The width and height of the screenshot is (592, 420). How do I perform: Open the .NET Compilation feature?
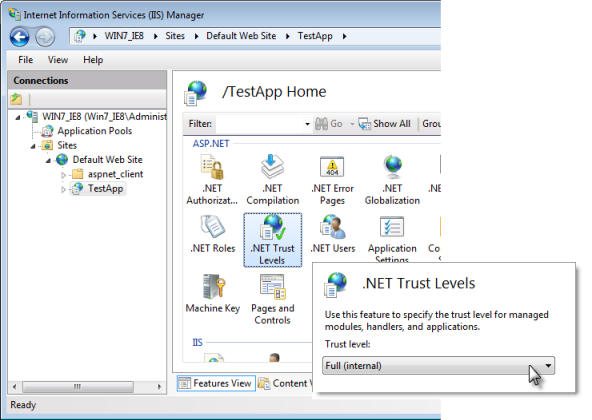tap(273, 180)
